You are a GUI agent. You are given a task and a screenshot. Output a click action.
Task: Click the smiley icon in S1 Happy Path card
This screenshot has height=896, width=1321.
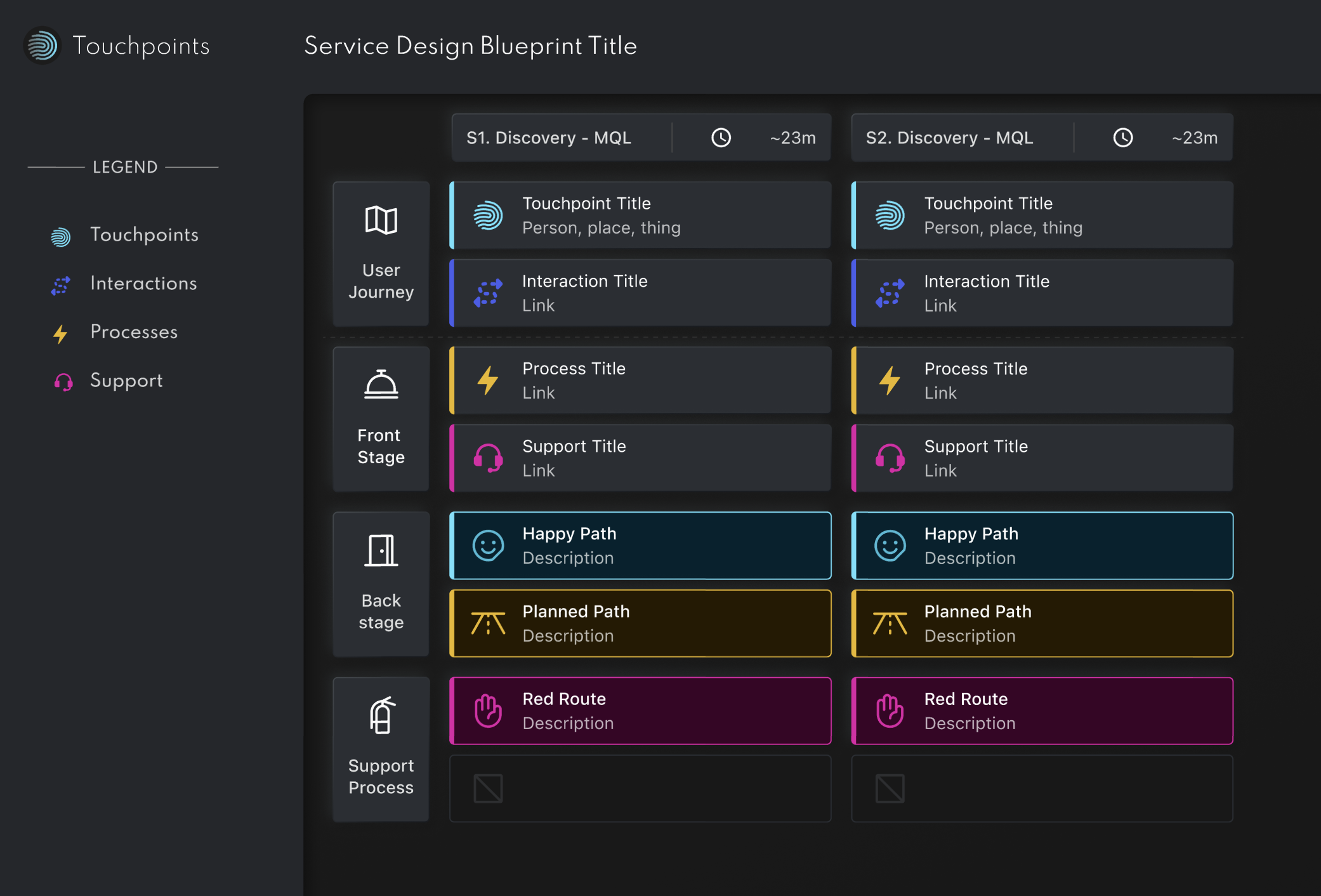(488, 546)
